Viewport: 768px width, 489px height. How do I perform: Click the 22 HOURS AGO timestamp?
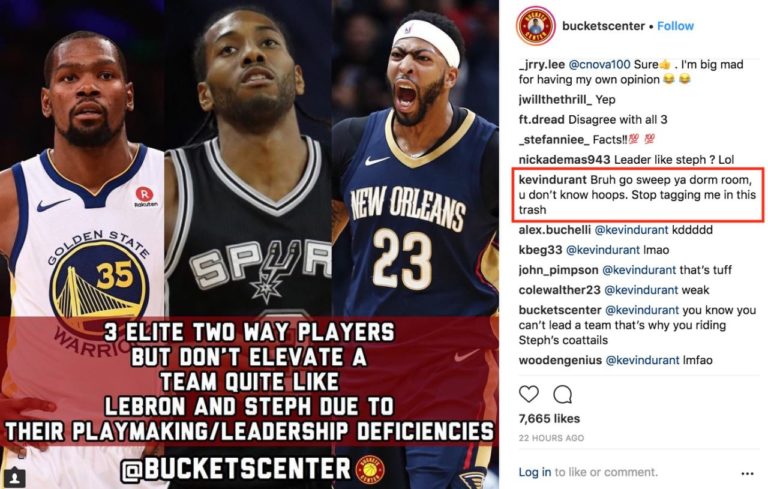click(552, 438)
